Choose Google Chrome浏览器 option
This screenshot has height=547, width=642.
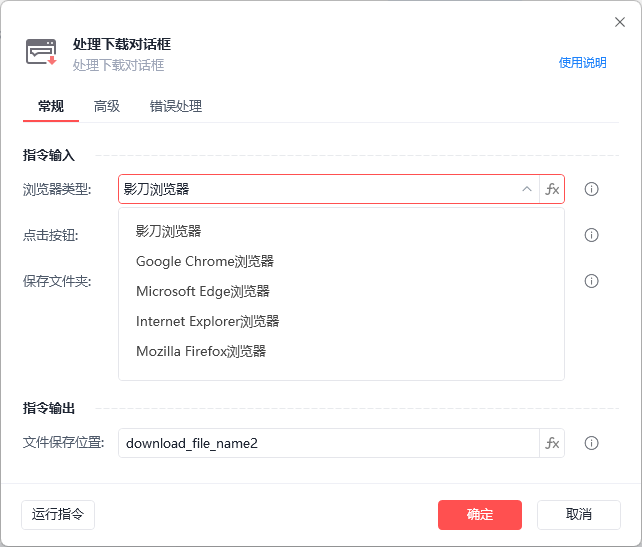point(205,261)
